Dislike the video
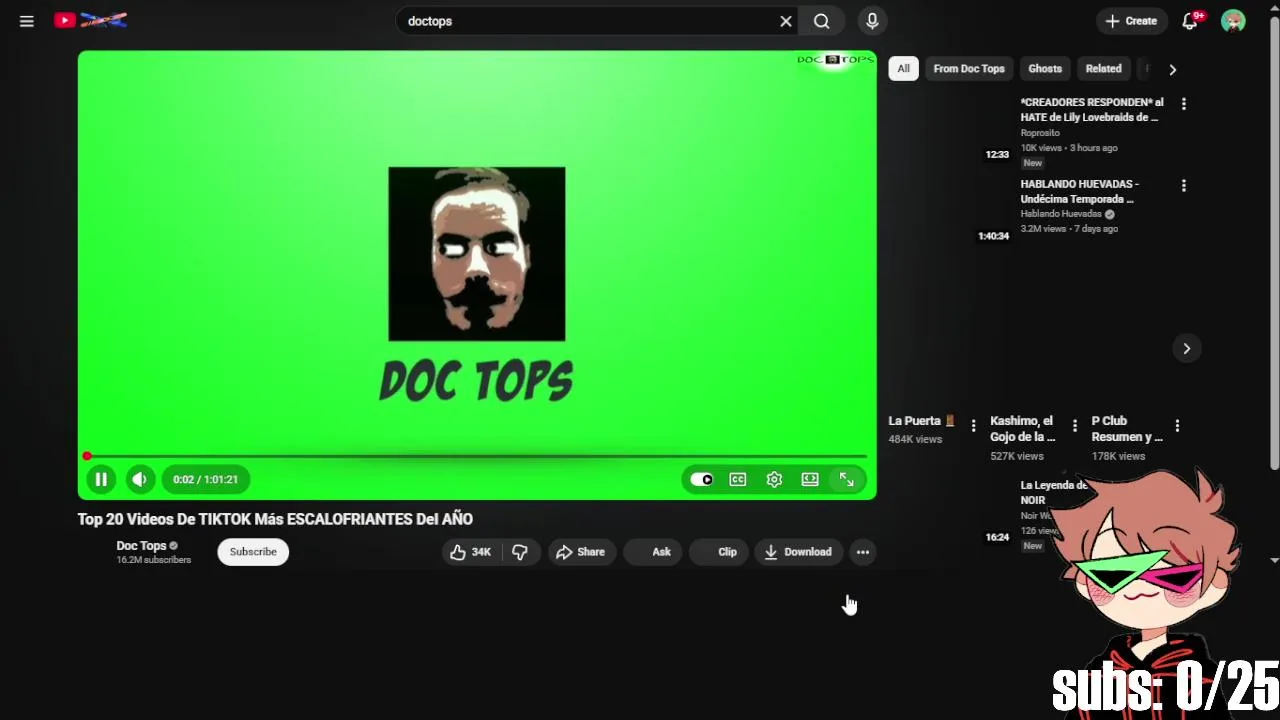Viewport: 1280px width, 720px height. (x=520, y=552)
